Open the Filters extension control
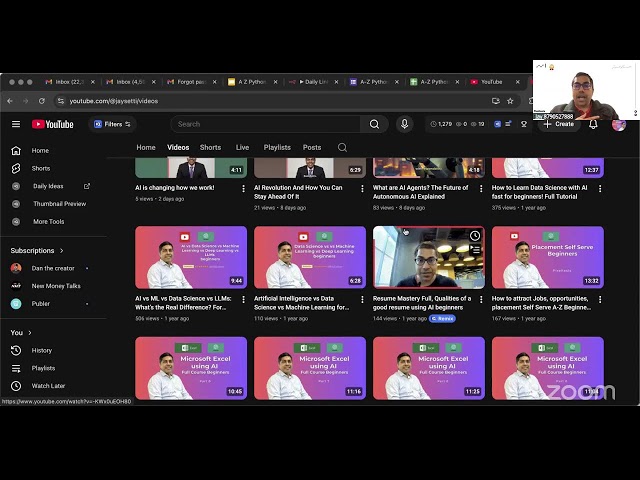 [x=108, y=124]
